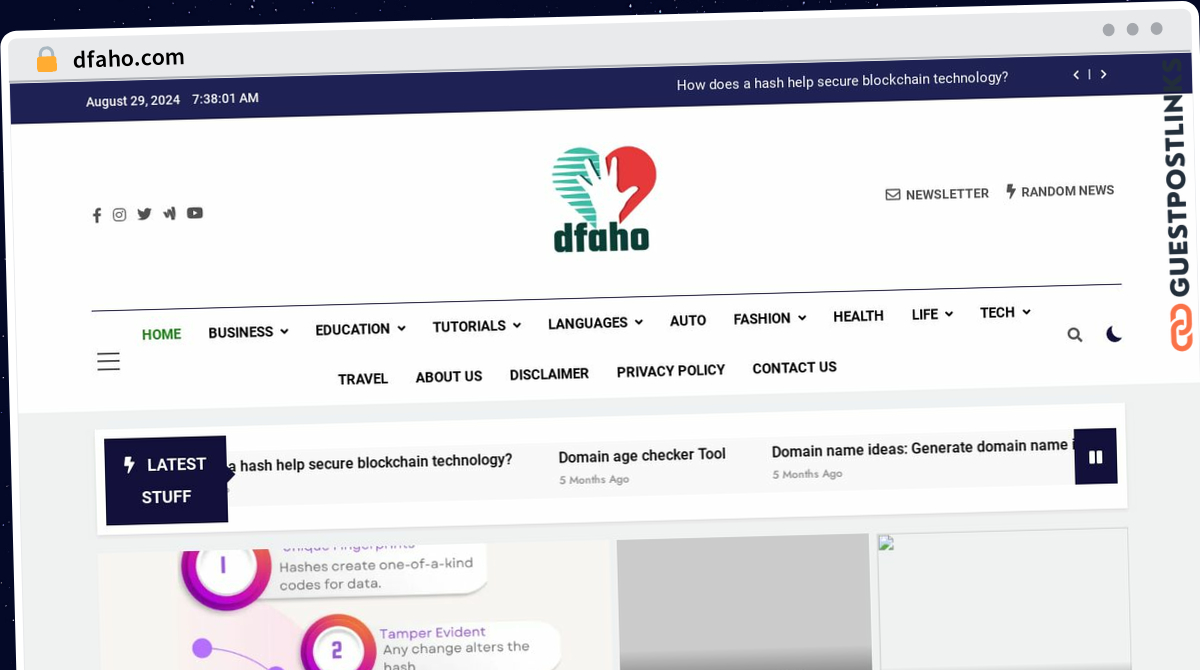Open the Health menu item

pos(858,316)
